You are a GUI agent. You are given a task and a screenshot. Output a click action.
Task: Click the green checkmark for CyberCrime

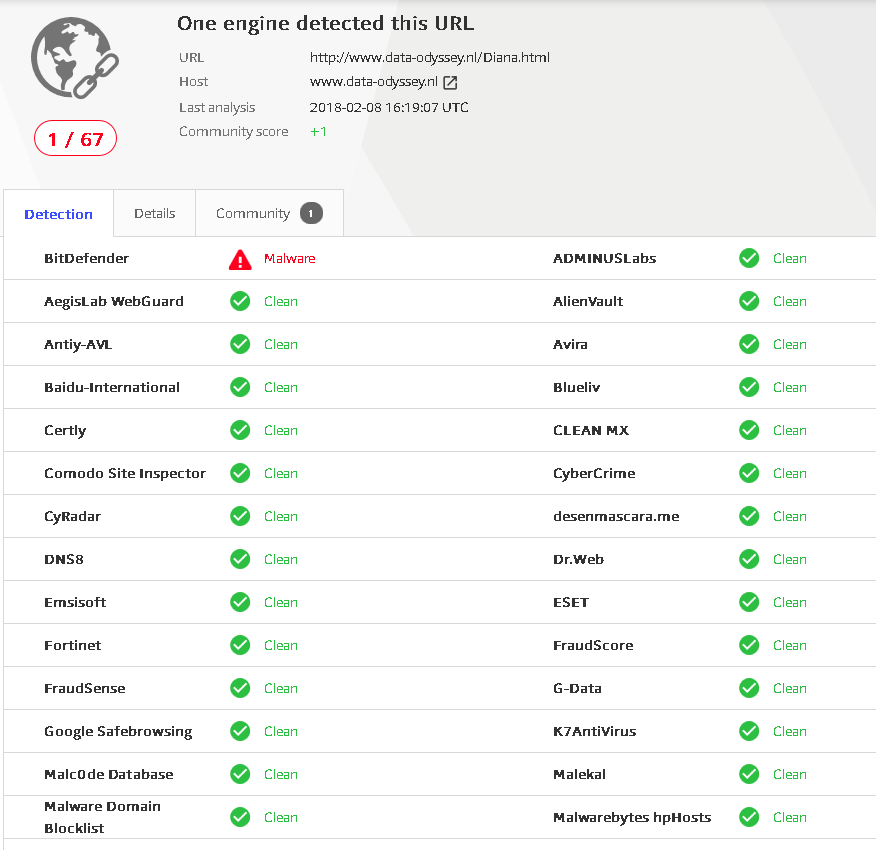coord(749,473)
